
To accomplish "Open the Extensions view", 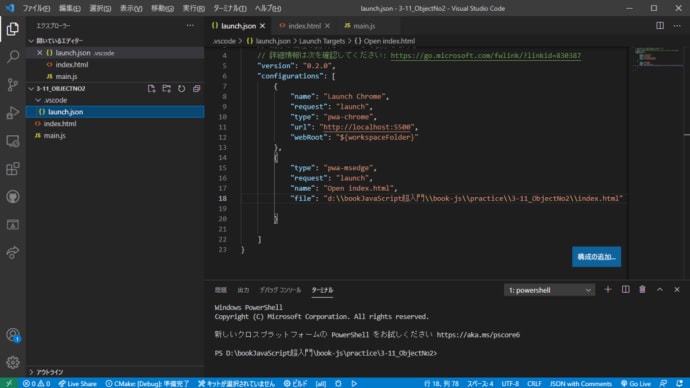I will point(13,168).
